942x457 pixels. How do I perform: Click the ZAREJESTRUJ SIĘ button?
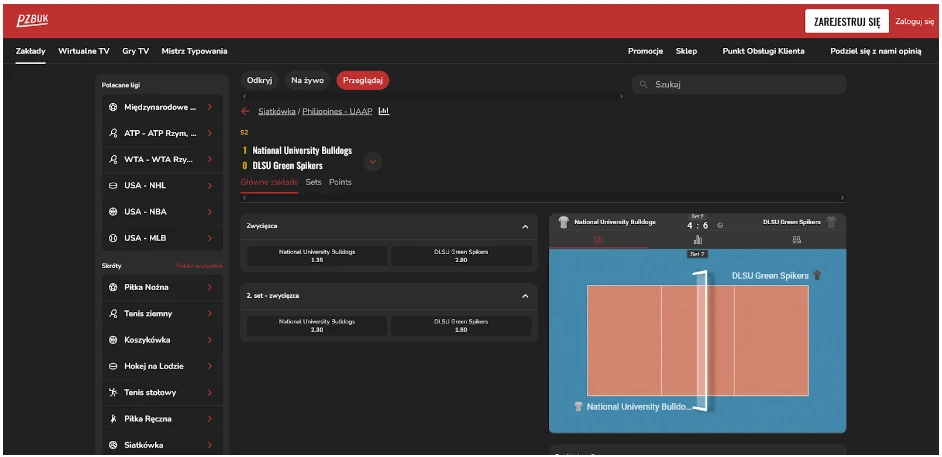coord(847,22)
